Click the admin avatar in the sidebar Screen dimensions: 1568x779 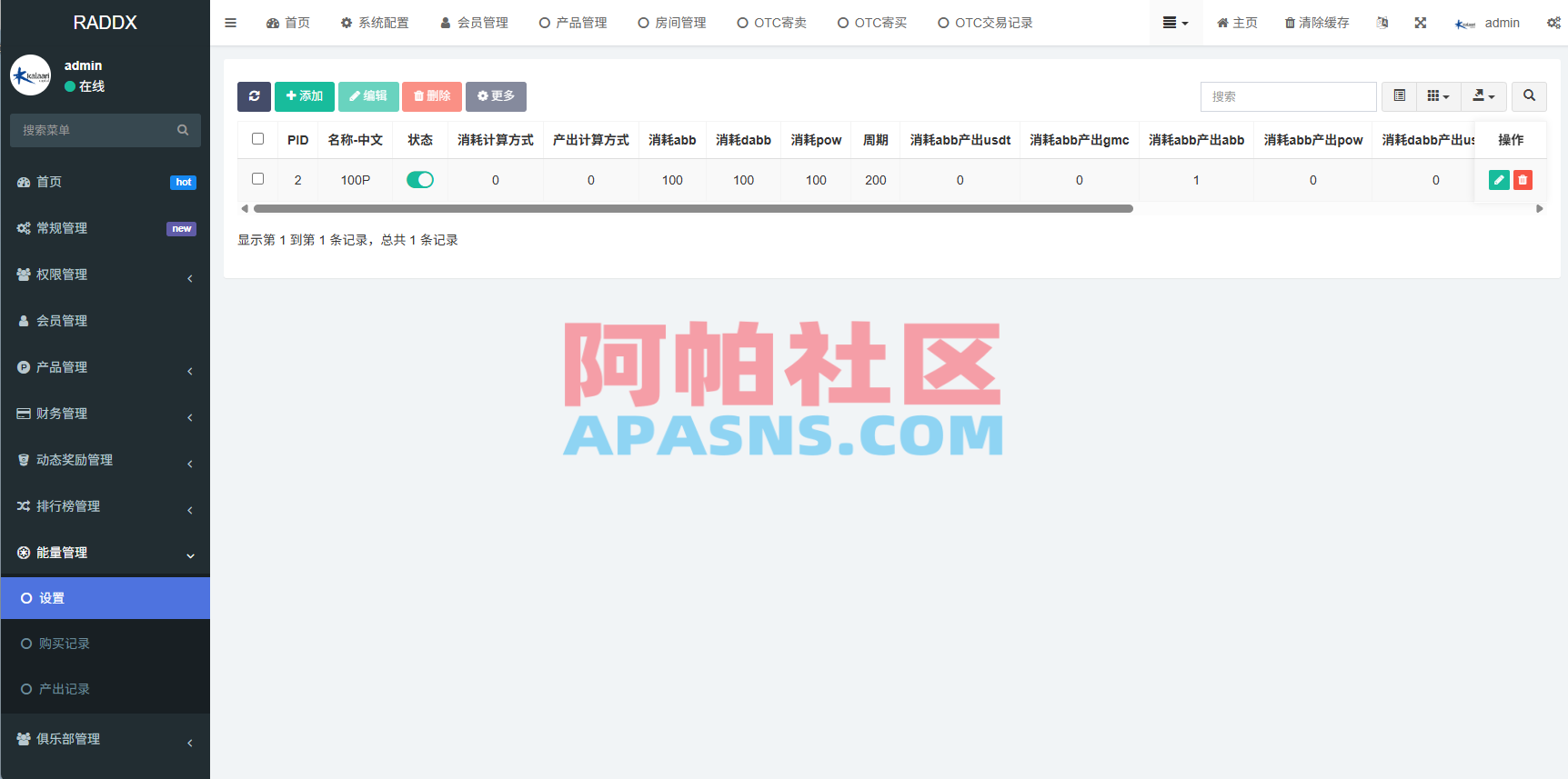pyautogui.click(x=31, y=75)
